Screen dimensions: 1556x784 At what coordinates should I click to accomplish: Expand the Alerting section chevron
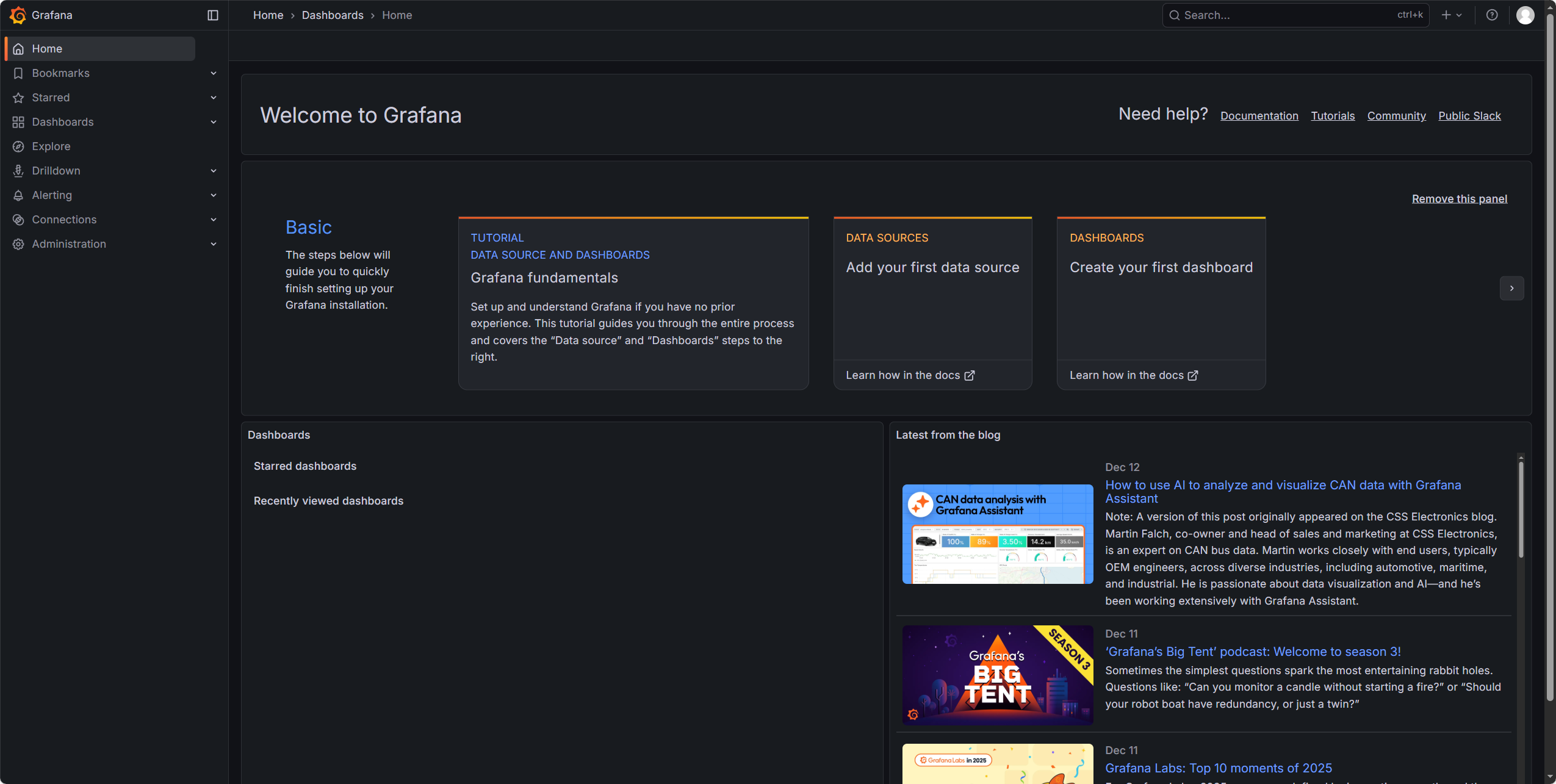coord(214,195)
